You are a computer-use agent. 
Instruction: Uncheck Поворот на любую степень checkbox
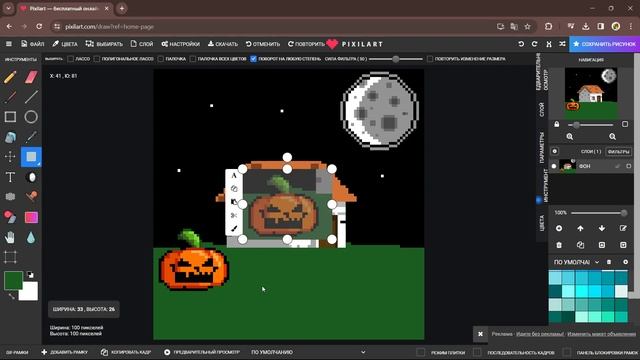253,59
